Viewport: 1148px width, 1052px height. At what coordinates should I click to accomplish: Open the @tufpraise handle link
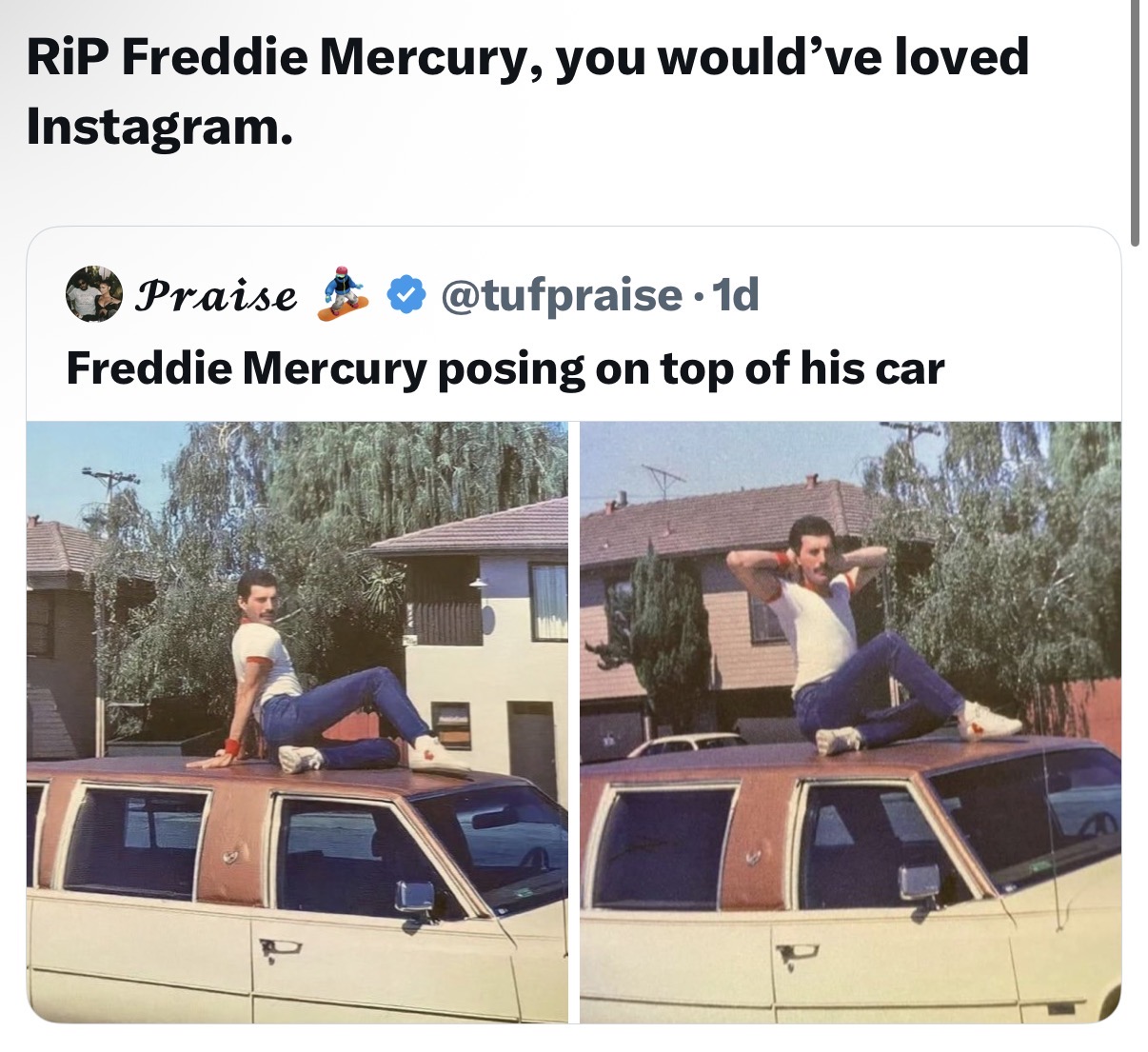(561, 296)
